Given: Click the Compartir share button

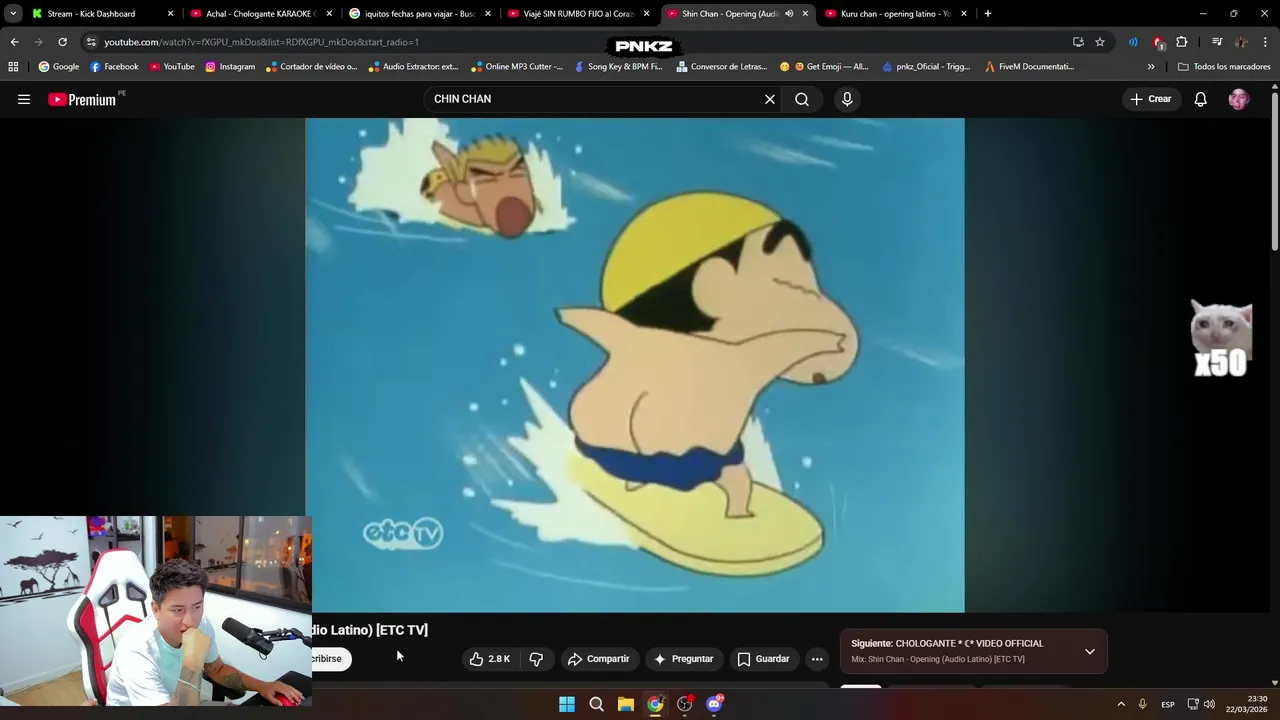Looking at the screenshot, I should click(598, 659).
